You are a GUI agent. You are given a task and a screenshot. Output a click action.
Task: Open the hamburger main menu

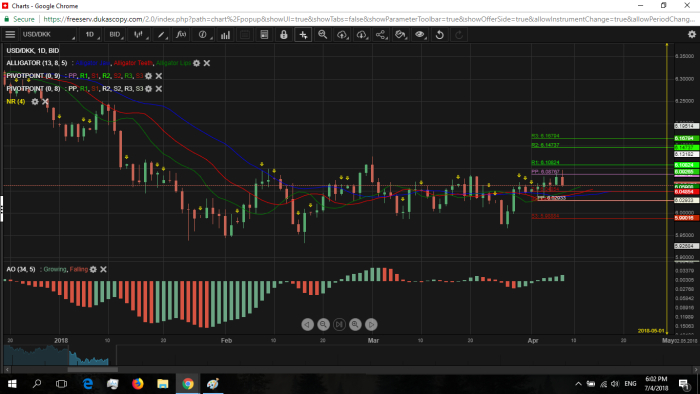click(10, 34)
